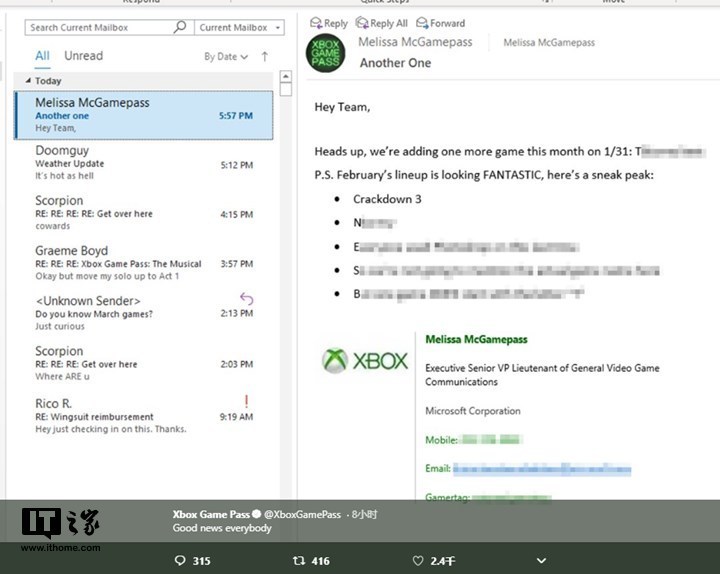720x574 pixels.
Task: Open the Current Mailbox scope dropdown
Action: pyautogui.click(x=239, y=28)
